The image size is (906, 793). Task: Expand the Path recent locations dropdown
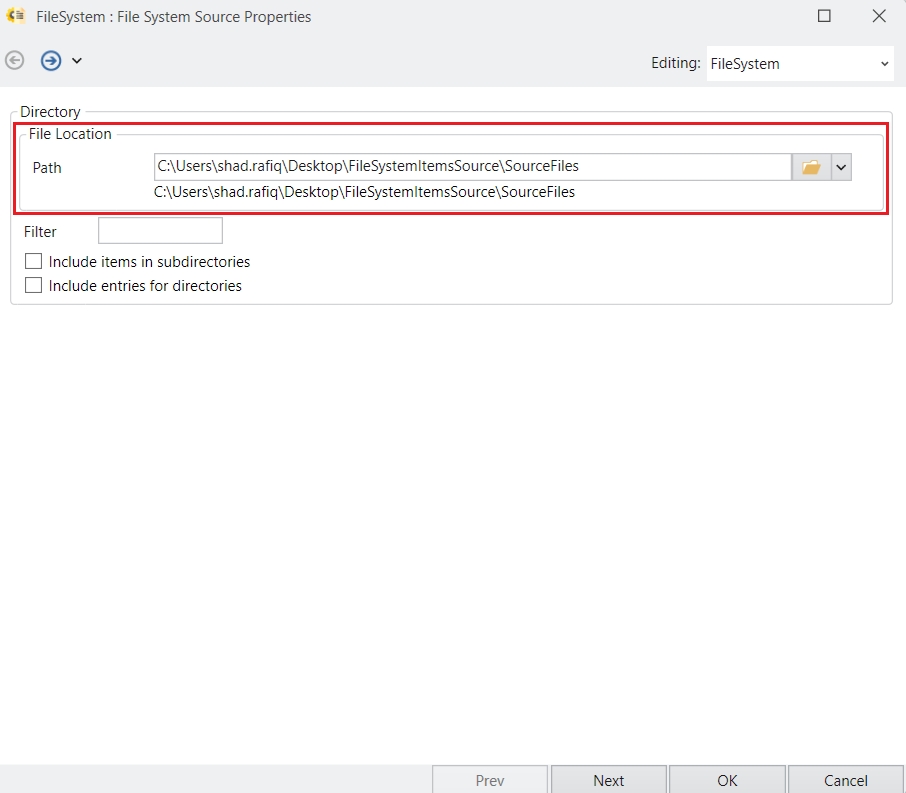[x=841, y=167]
